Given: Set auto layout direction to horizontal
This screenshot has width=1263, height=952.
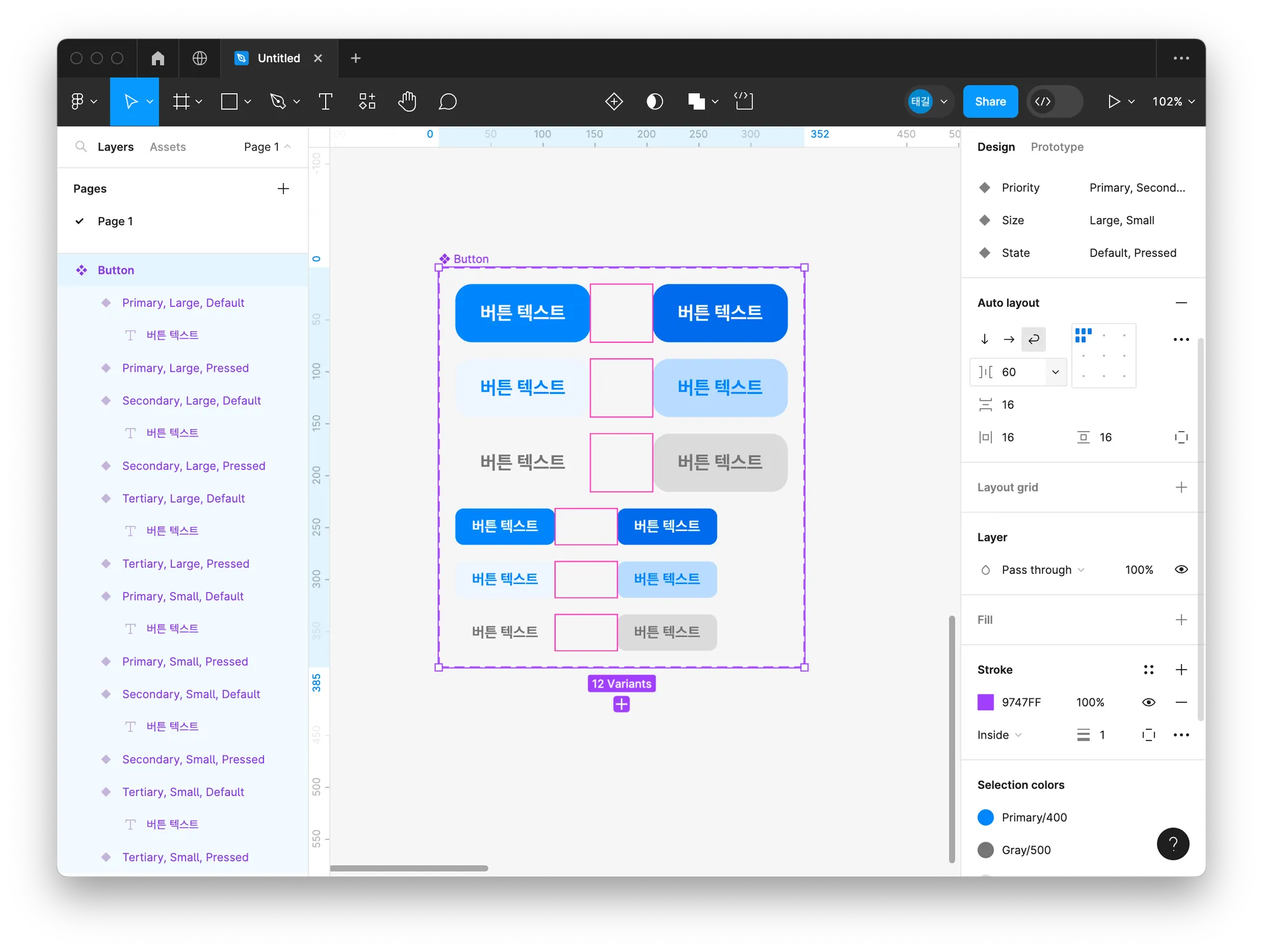Looking at the screenshot, I should [x=1009, y=339].
